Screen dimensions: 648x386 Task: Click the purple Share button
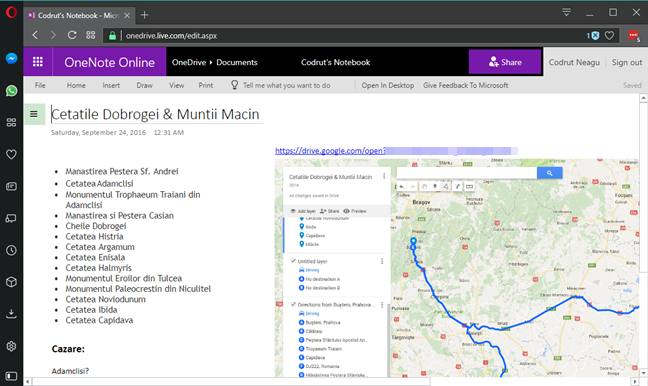[x=505, y=62]
